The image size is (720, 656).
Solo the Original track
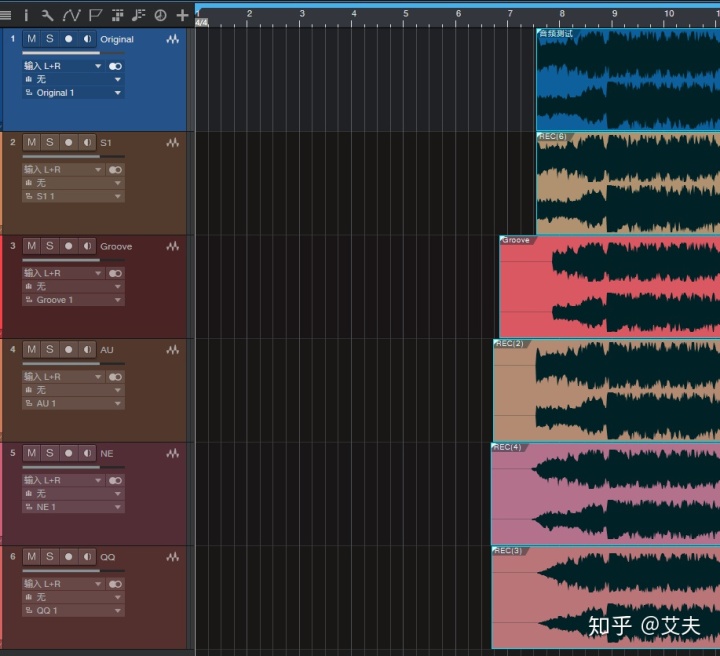[x=50, y=39]
